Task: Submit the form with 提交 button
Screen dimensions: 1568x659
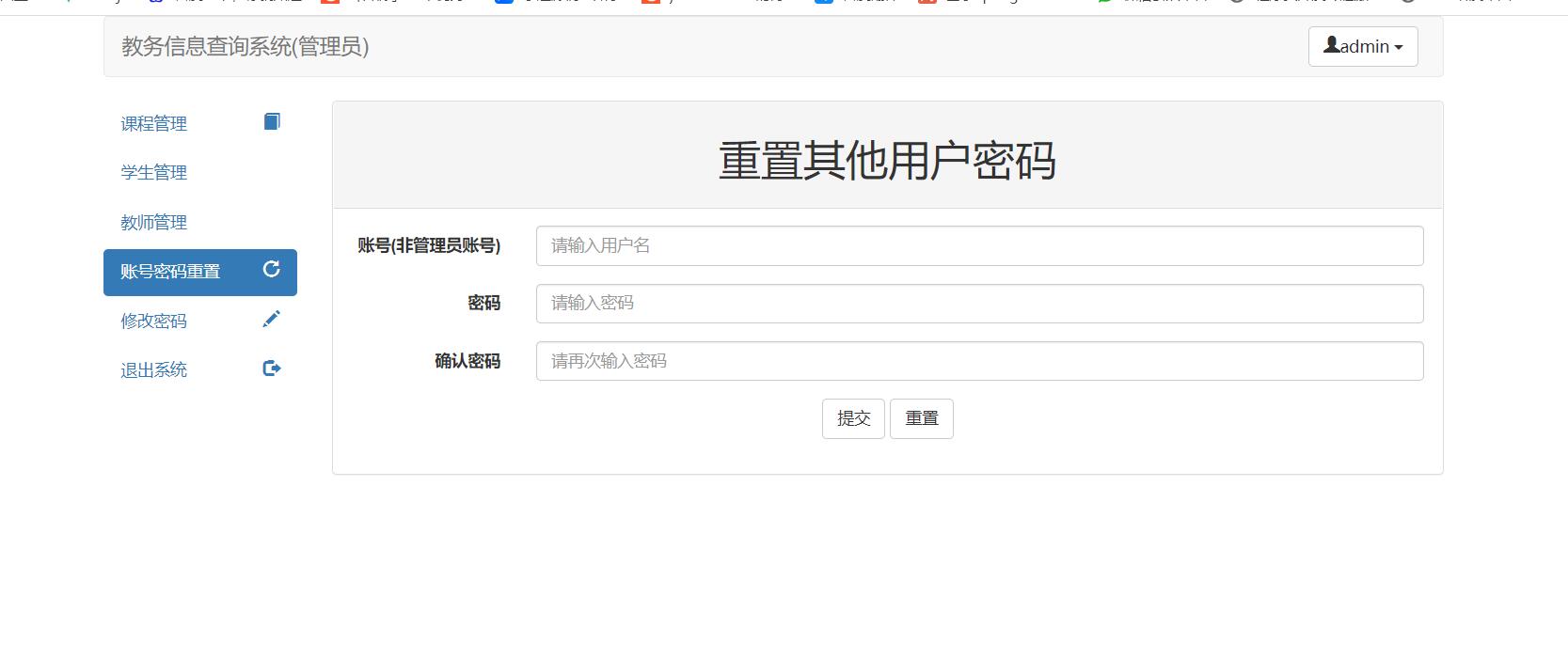Action: (853, 418)
